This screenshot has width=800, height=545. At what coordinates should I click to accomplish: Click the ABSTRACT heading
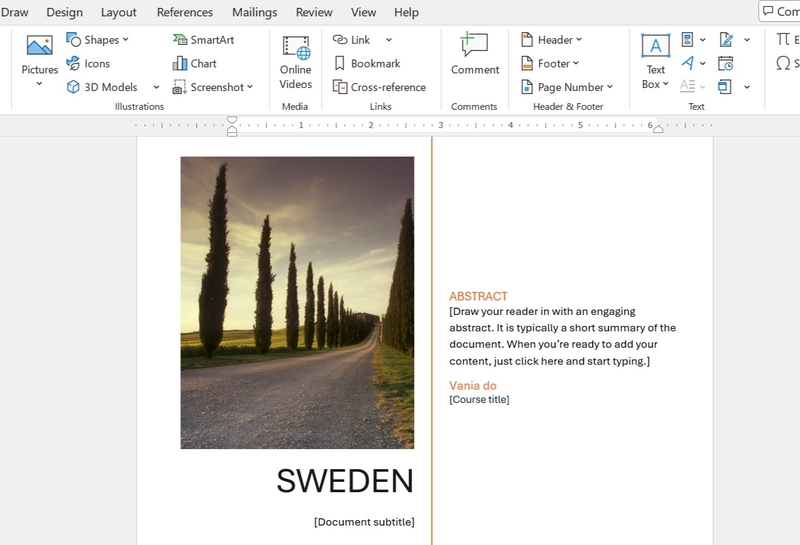(x=478, y=296)
